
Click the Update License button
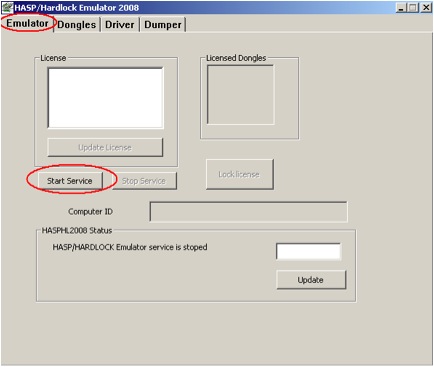(x=105, y=147)
